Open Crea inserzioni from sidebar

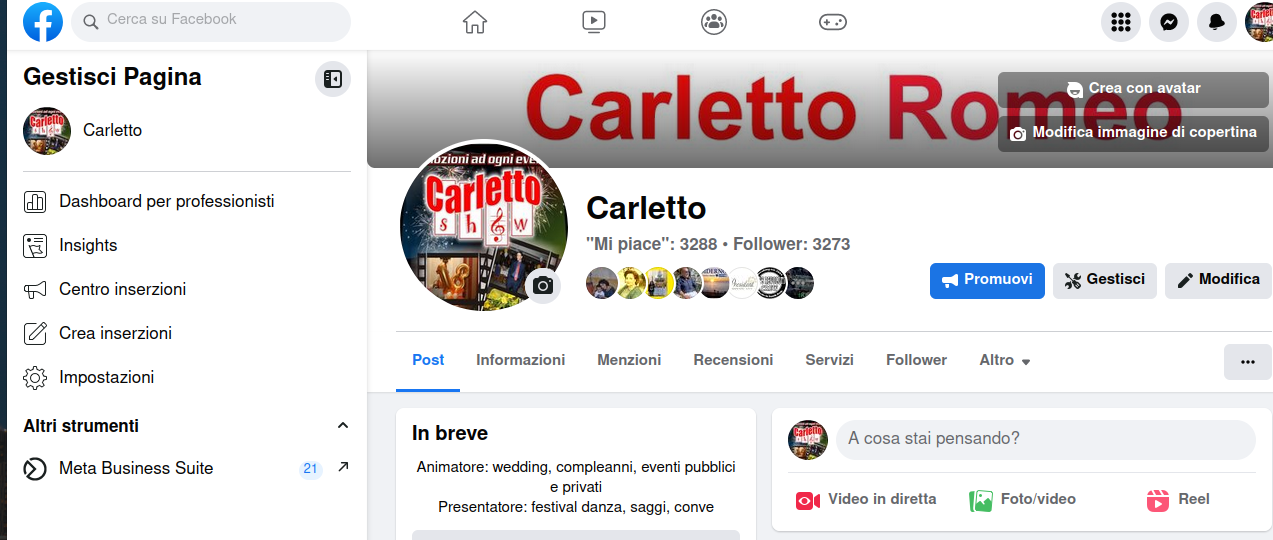tap(187, 334)
